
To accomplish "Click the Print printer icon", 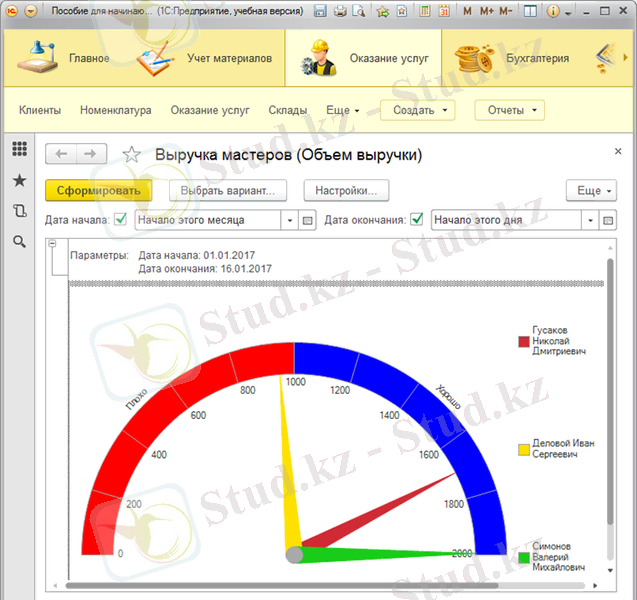I will (x=340, y=11).
